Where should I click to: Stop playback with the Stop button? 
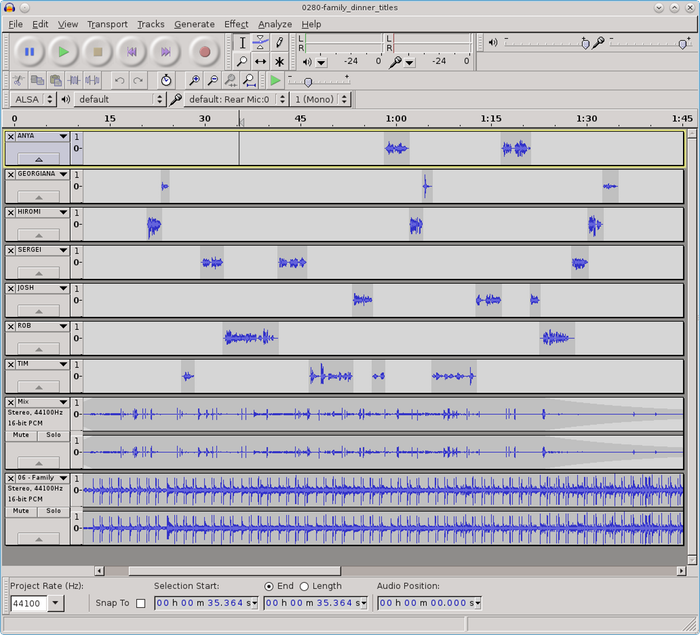[x=98, y=52]
